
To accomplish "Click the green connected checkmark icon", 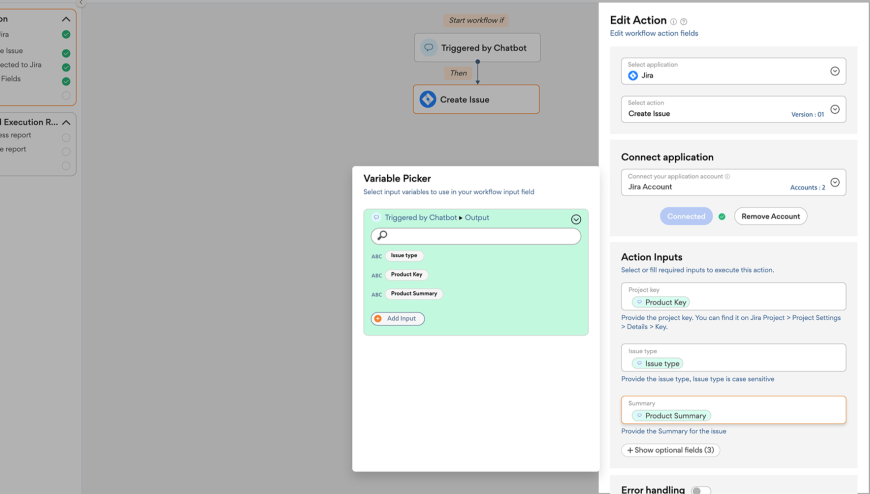I will pos(722,216).
